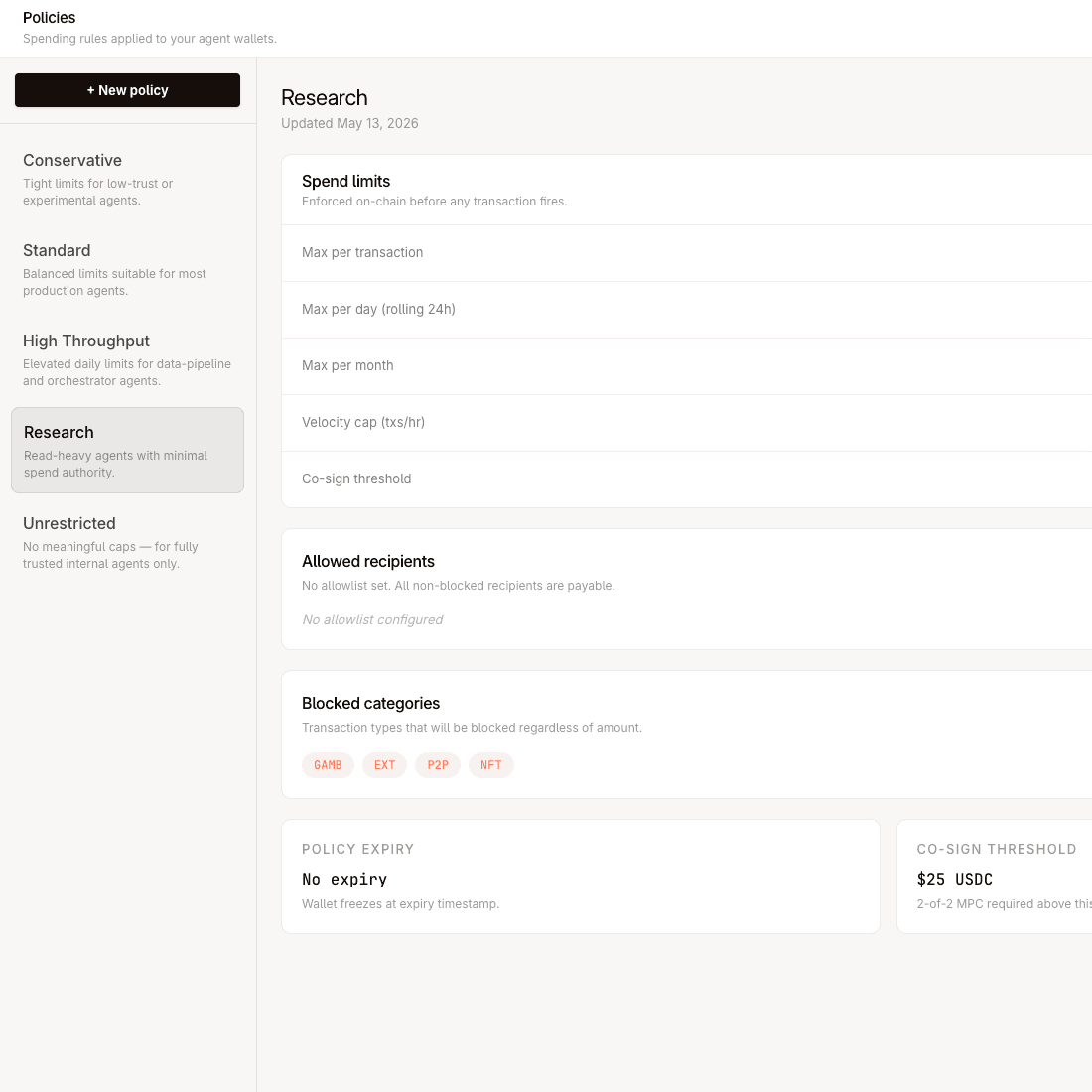Open the Unrestricted policy

(x=127, y=542)
